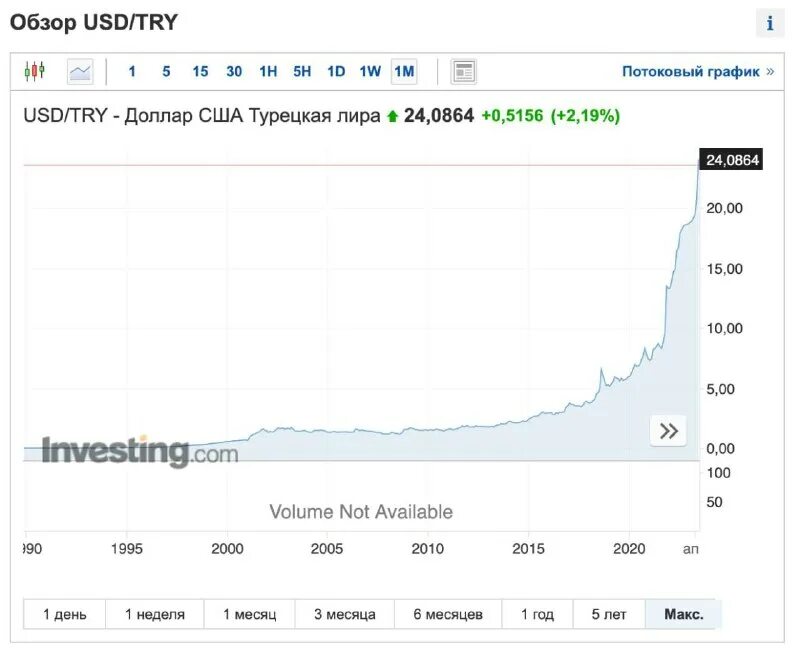Image resolution: width=800 pixels, height=652 pixels.
Task: Click the 2015 label on the time axis
Action: [x=528, y=548]
